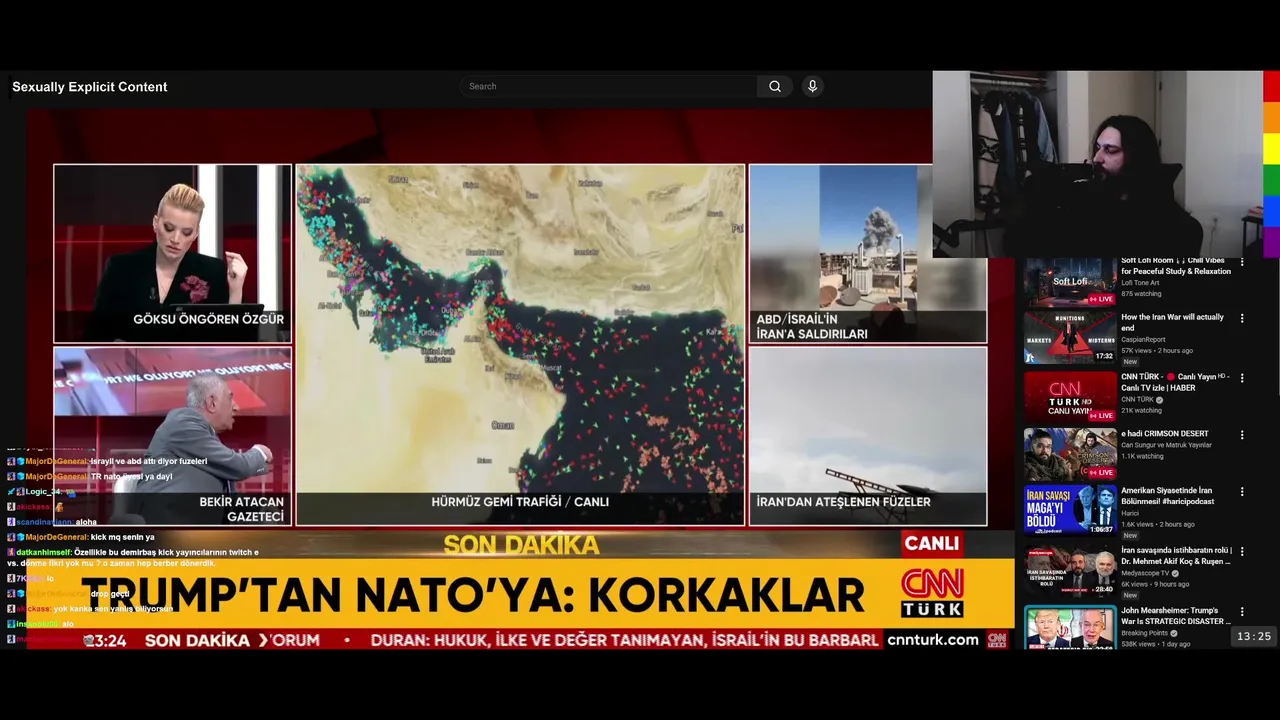Start voice search with microphone icon
The width and height of the screenshot is (1280, 720).
coord(812,87)
